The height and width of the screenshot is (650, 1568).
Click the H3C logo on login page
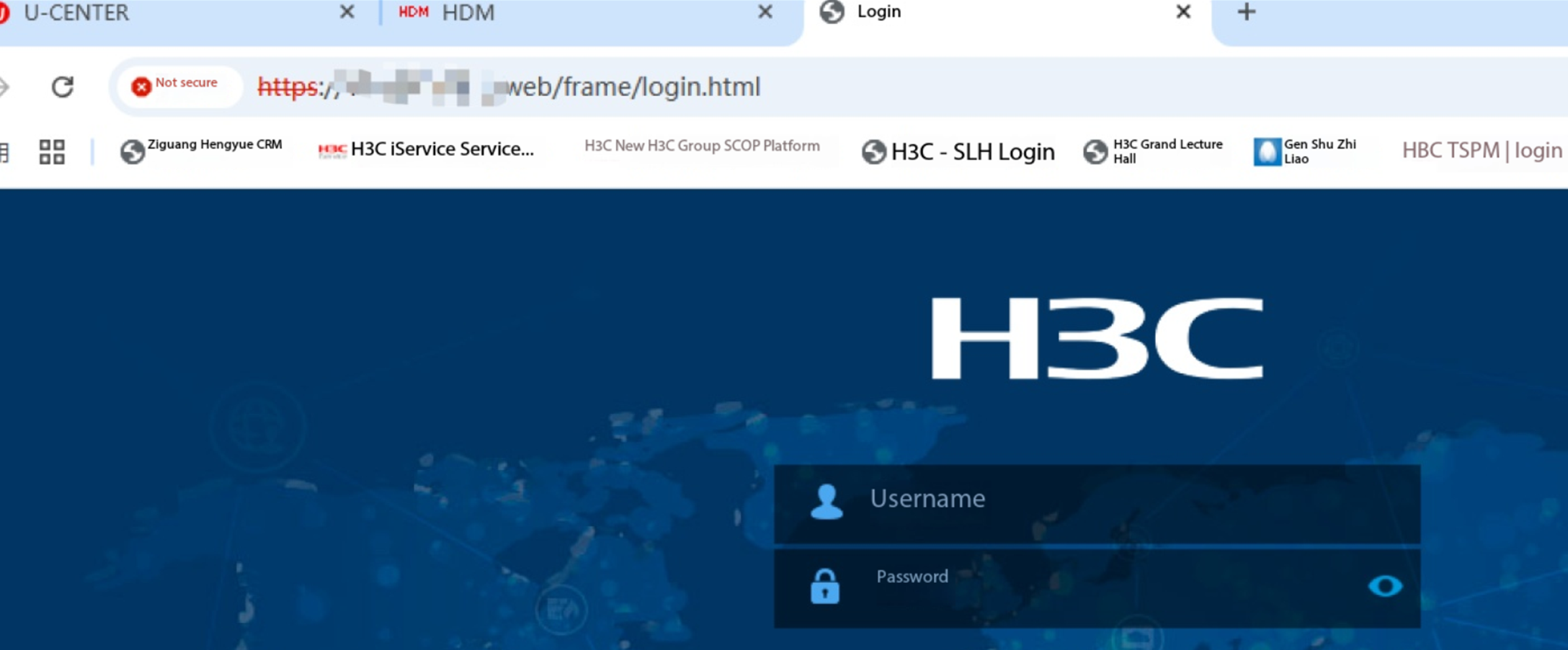click(1097, 338)
